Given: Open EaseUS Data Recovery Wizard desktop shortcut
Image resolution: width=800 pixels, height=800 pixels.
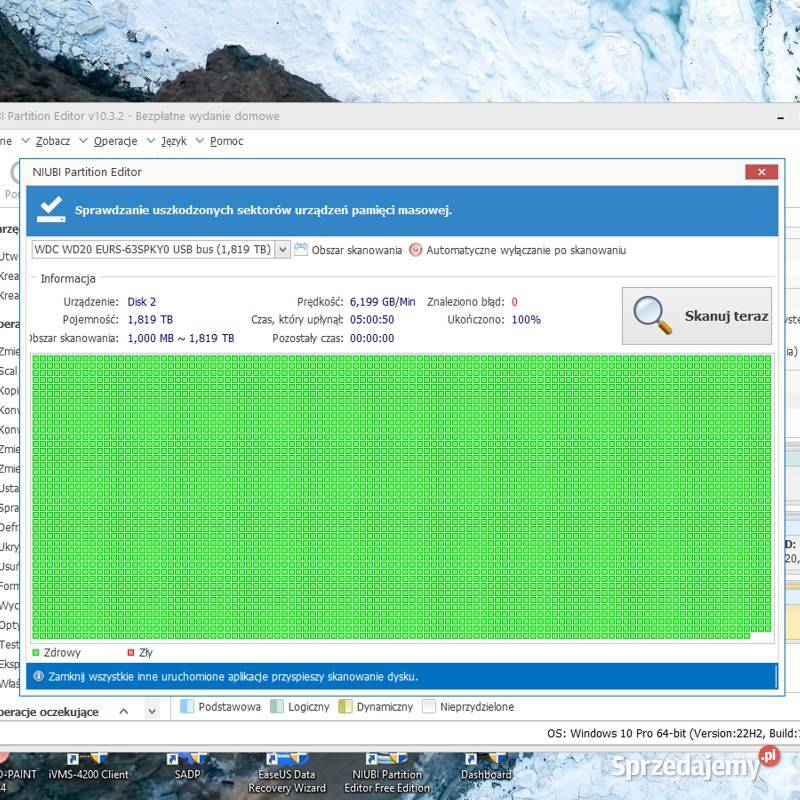Looking at the screenshot, I should [x=287, y=774].
